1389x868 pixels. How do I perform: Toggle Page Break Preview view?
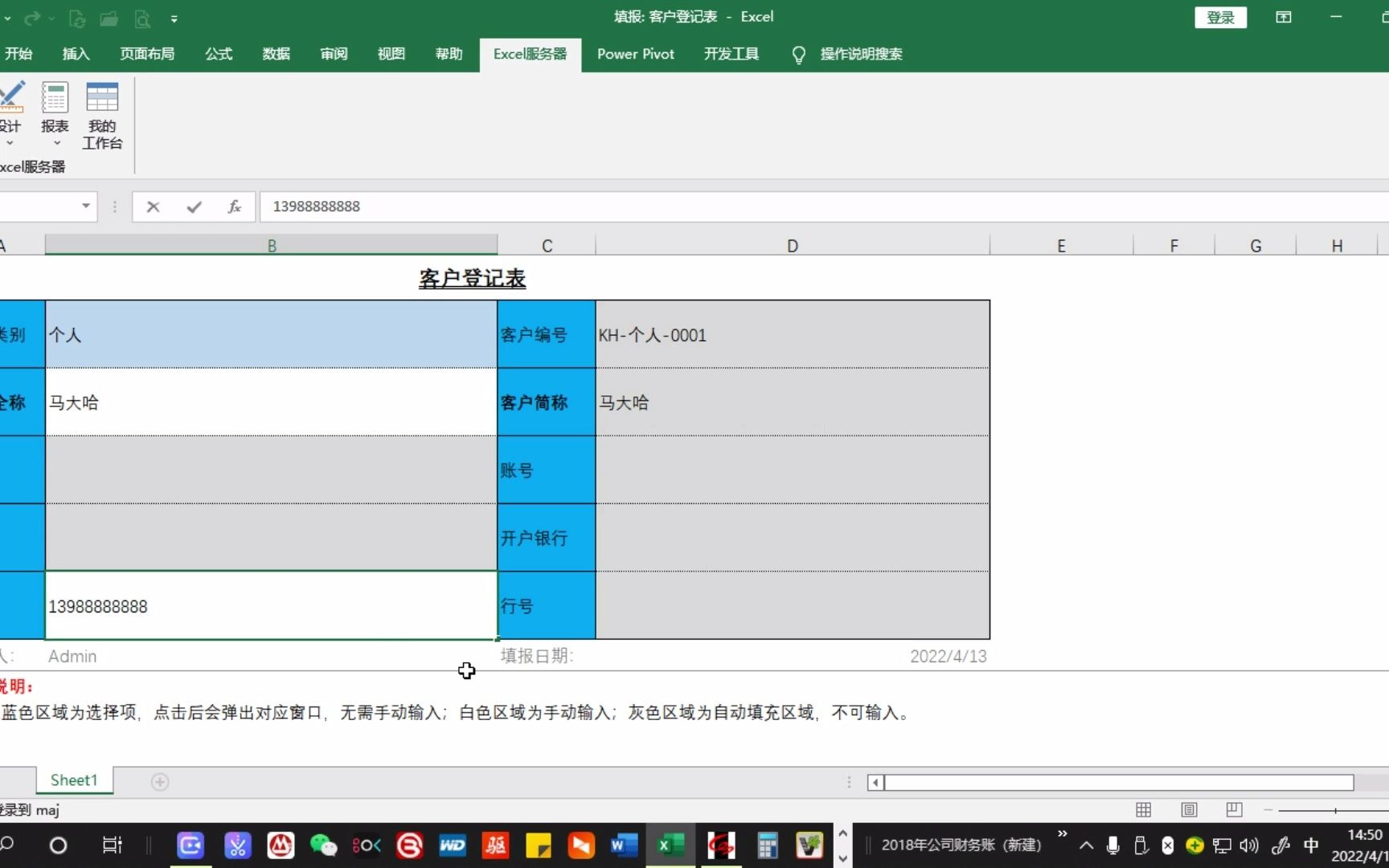point(1234,810)
